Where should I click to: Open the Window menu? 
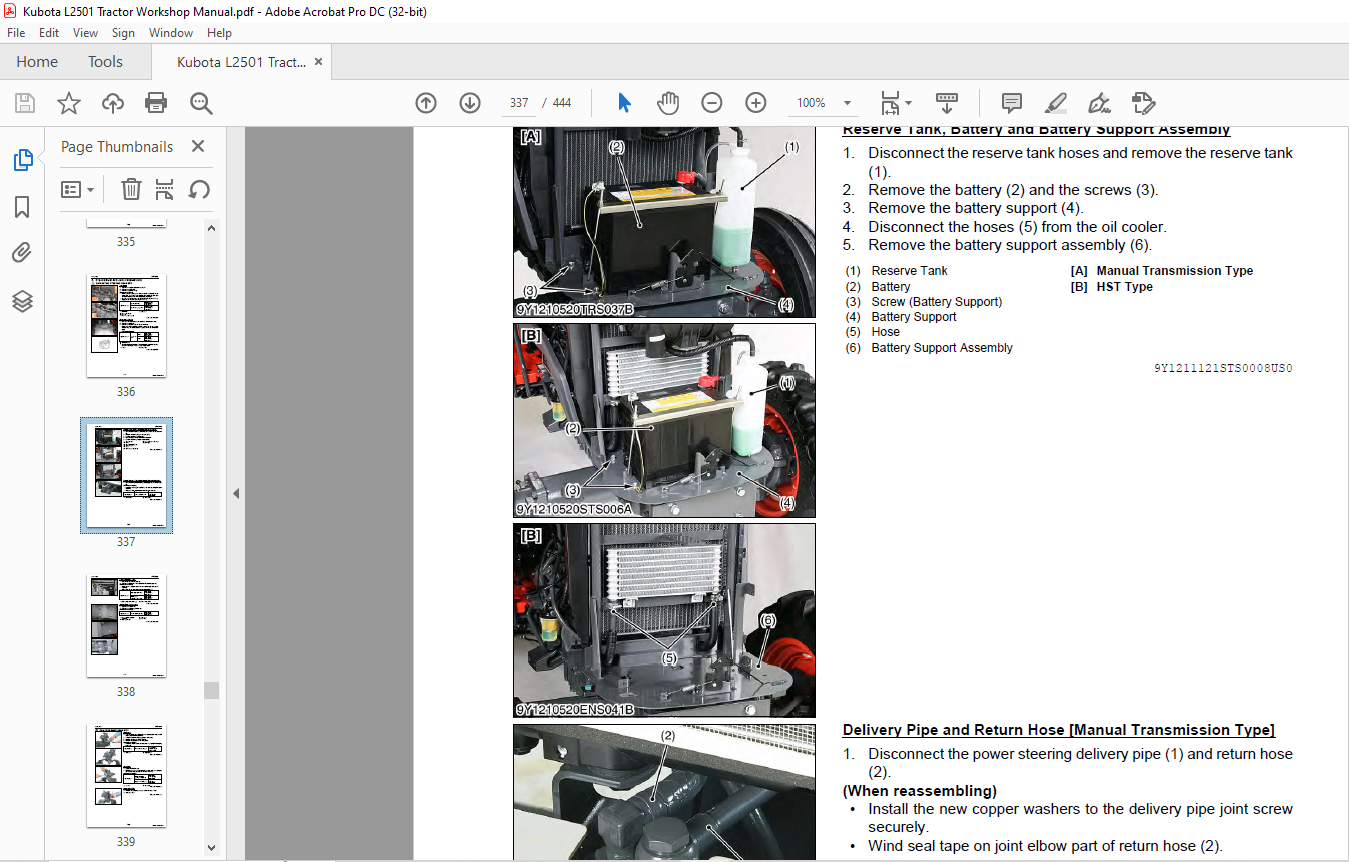[x=171, y=33]
